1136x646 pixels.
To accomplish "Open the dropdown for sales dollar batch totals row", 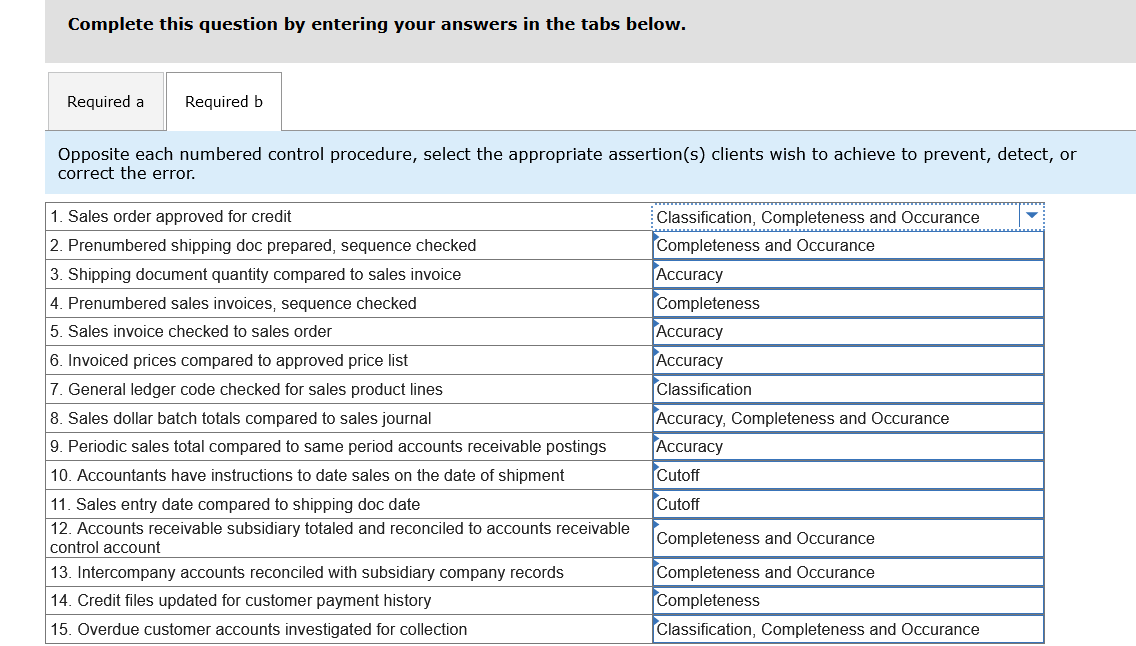I will pyautogui.click(x=848, y=418).
